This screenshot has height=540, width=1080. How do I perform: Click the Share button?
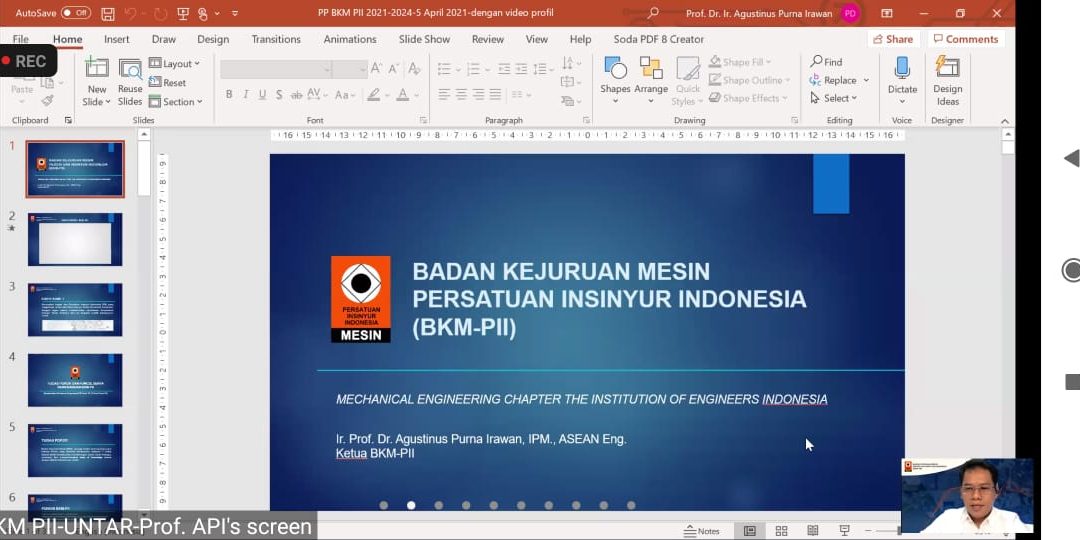tap(893, 39)
